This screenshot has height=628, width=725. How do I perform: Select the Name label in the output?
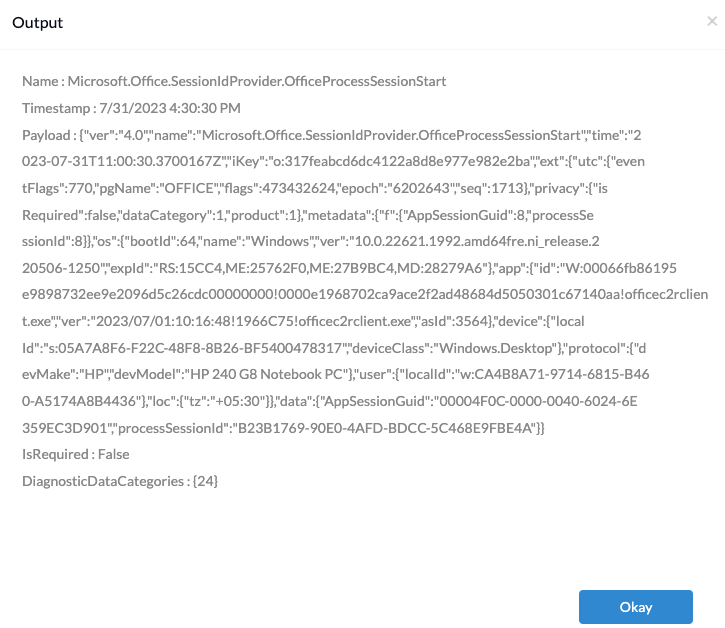click(x=40, y=81)
